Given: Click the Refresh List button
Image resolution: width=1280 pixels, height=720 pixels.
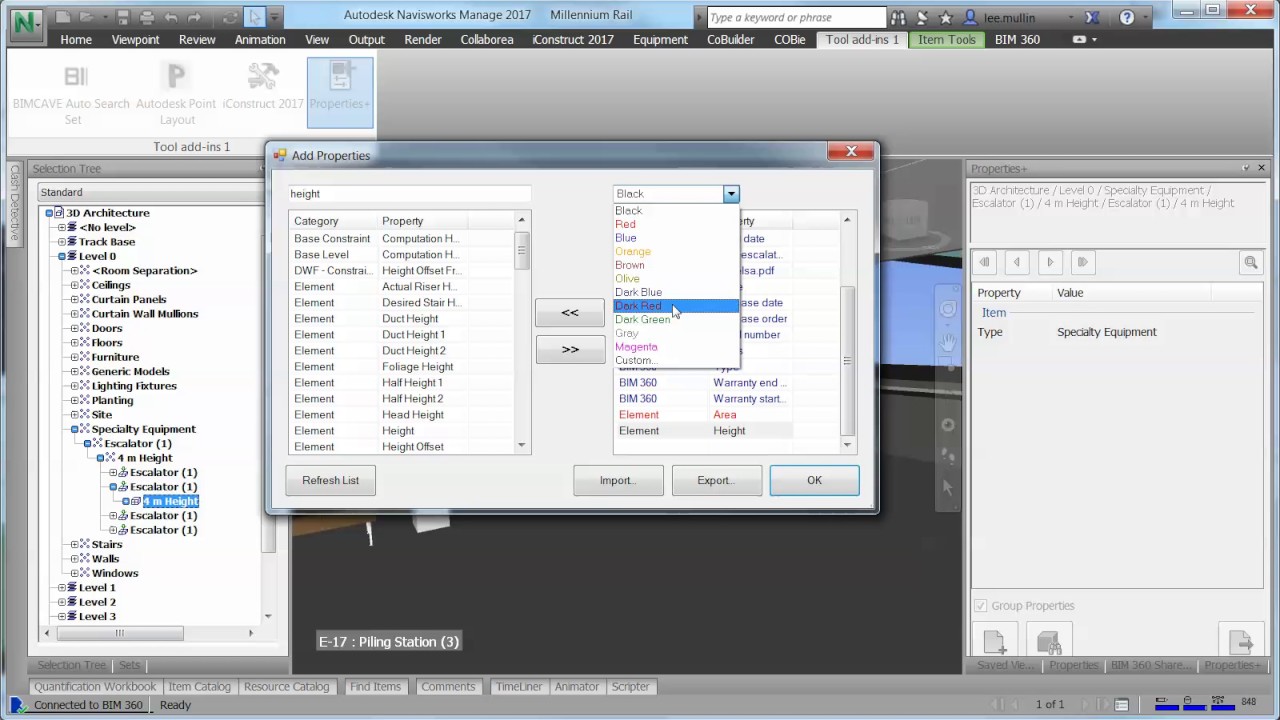Looking at the screenshot, I should click(x=330, y=480).
